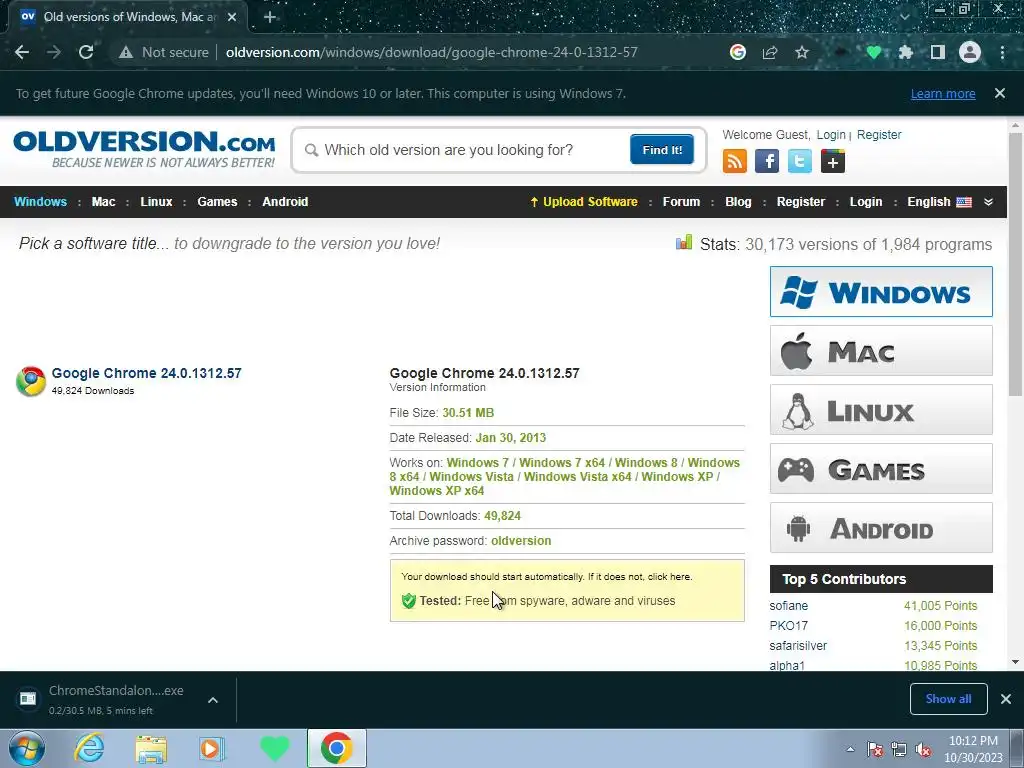The width and height of the screenshot is (1024, 768).
Task: Show hidden system tray icons arrow
Action: pos(850,749)
